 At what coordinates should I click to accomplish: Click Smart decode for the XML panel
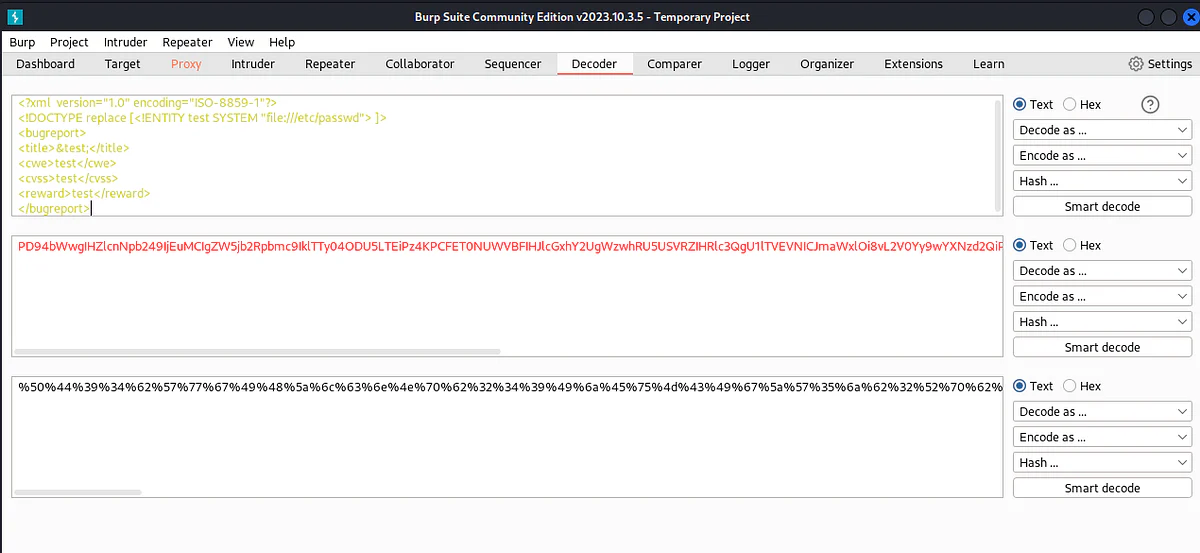tap(1102, 206)
